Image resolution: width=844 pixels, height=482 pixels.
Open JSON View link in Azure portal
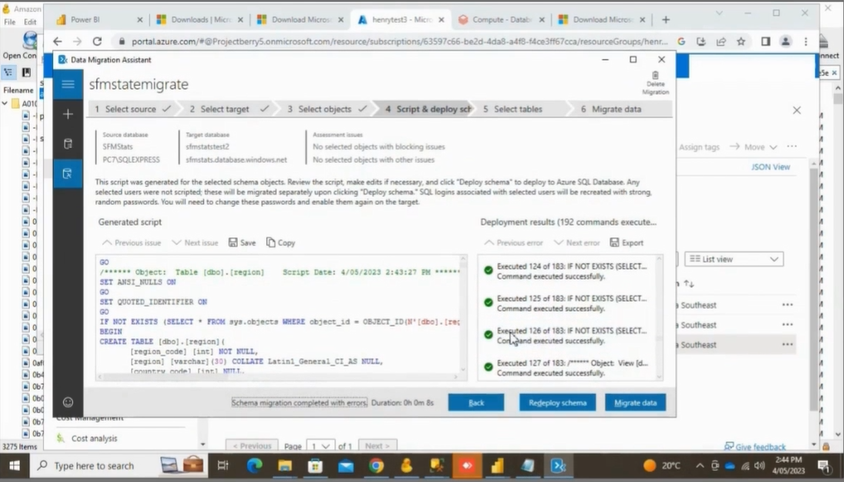click(x=770, y=167)
